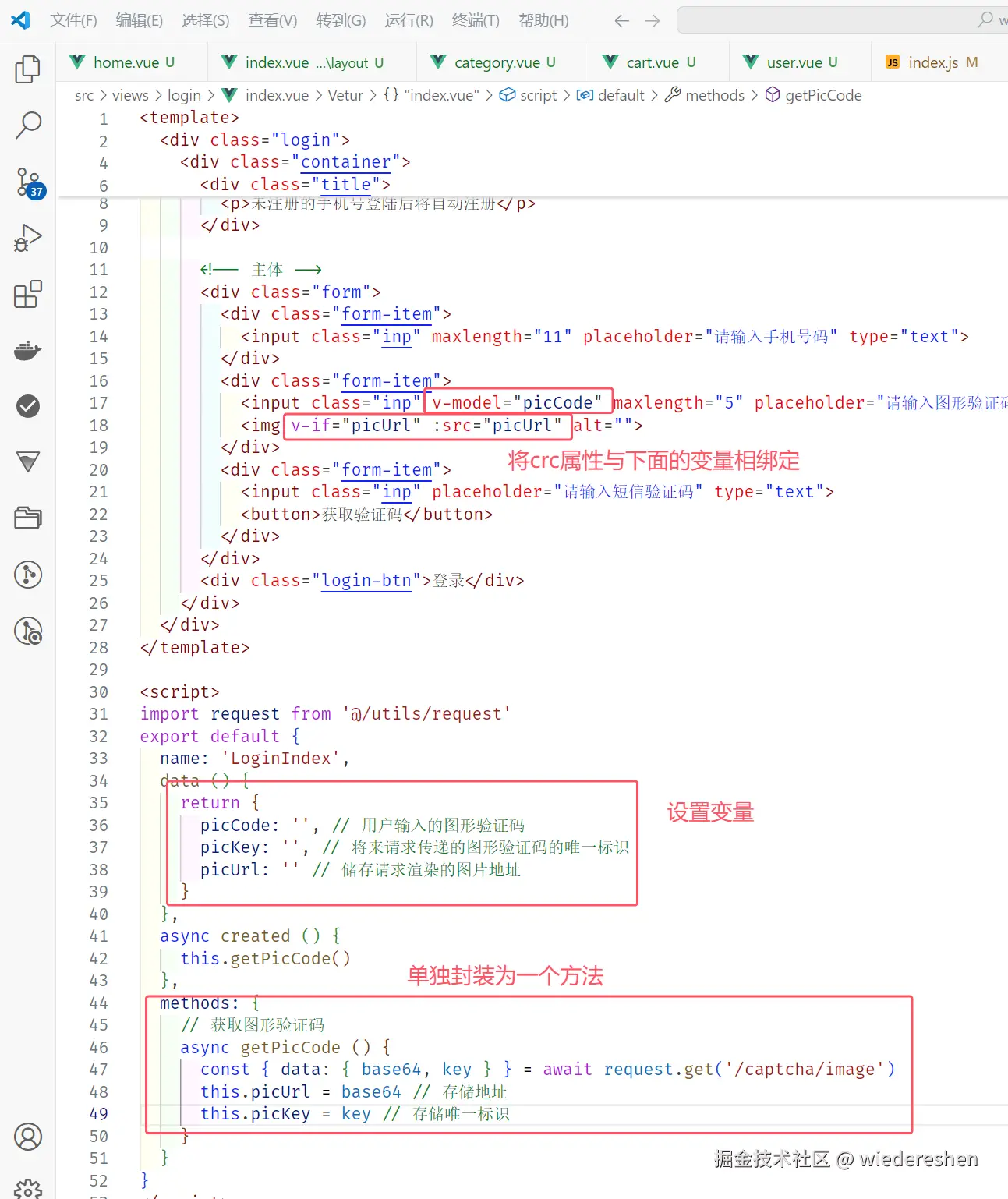
Task: Click the Vetur breadcrumb
Action: [x=345, y=95]
